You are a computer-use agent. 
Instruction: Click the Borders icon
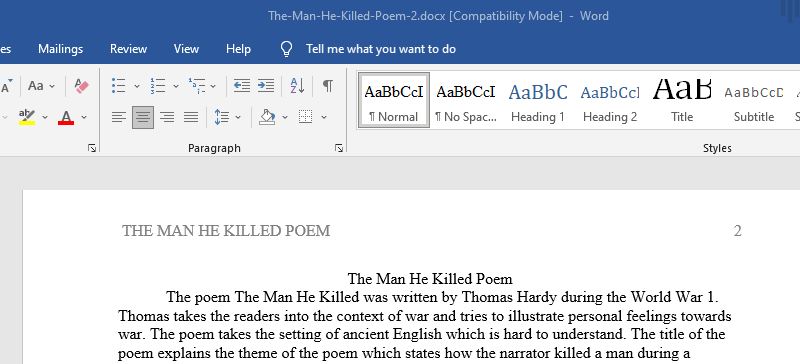(306, 117)
